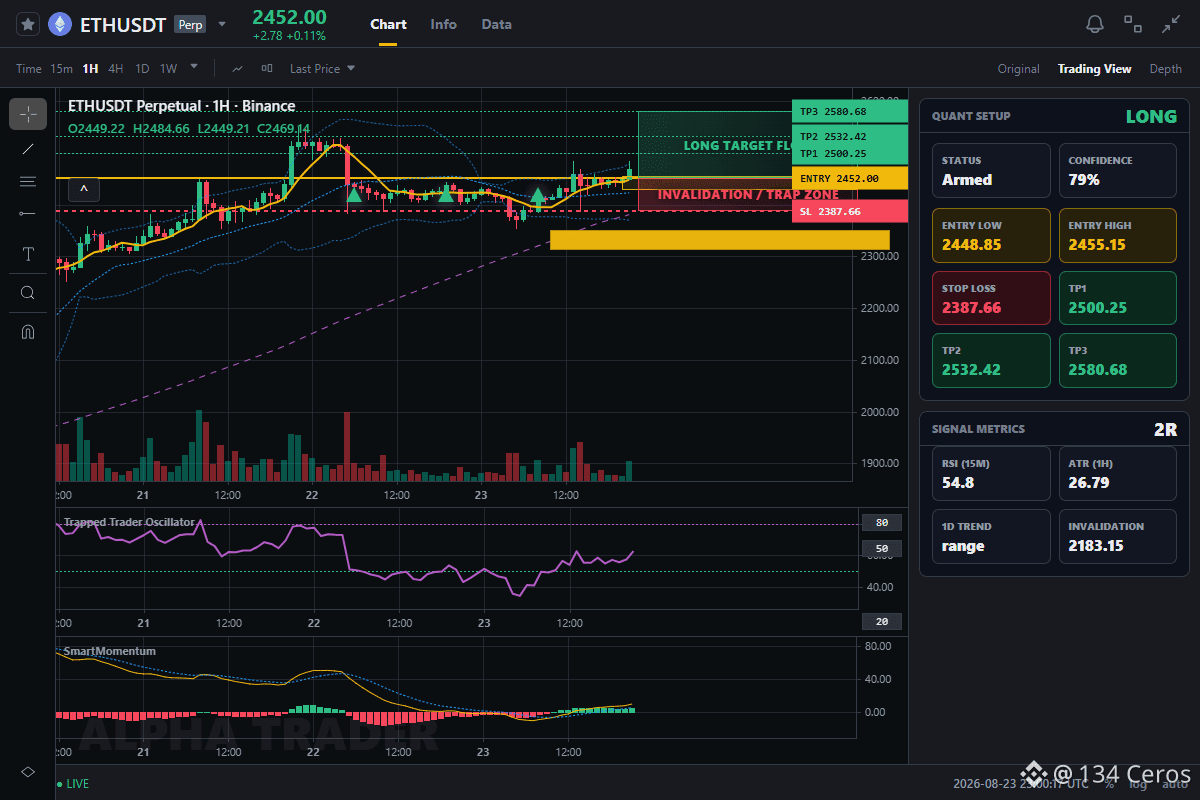The height and width of the screenshot is (800, 1200).
Task: Expand more time intervals dropdown
Action: tap(194, 68)
